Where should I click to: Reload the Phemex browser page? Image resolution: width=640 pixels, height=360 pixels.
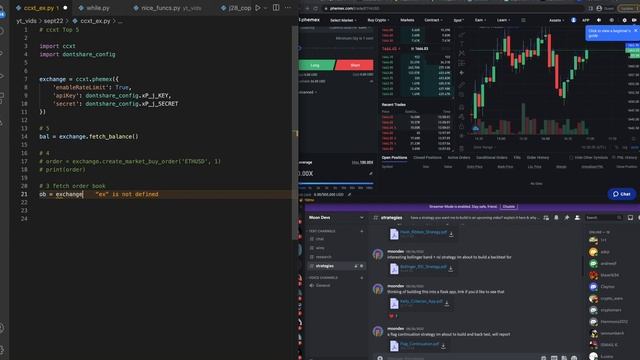(x=316, y=8)
